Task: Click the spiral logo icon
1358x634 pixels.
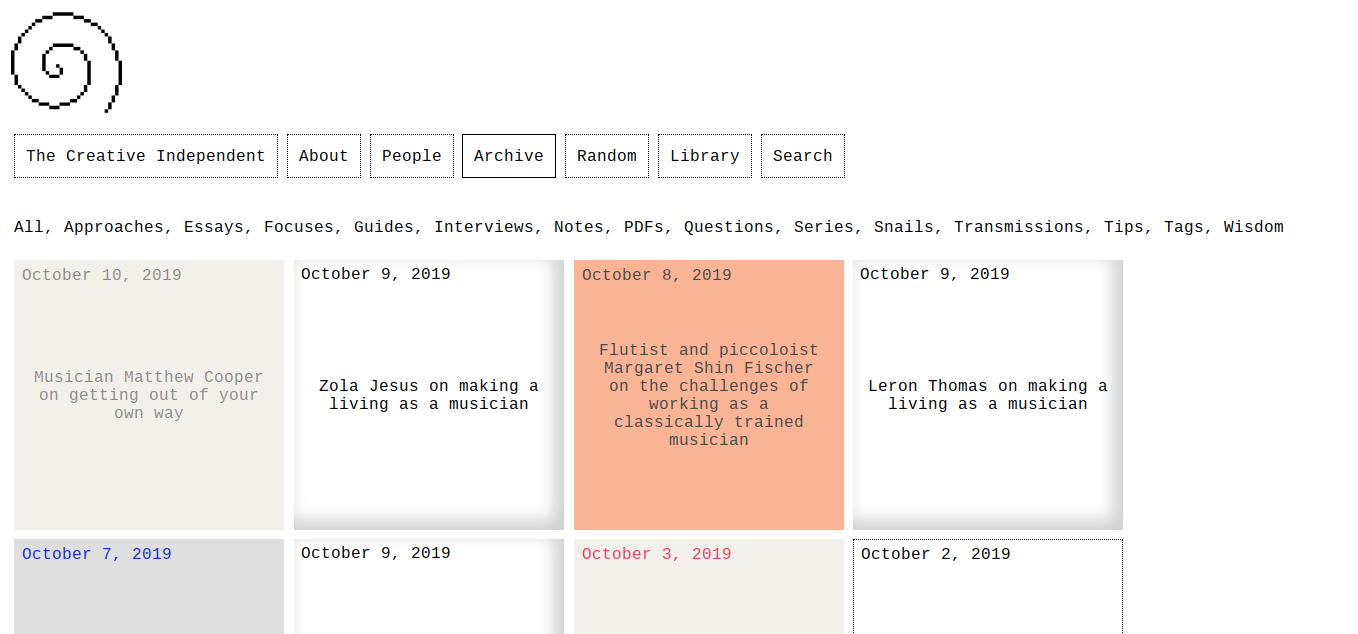Action: click(66, 62)
